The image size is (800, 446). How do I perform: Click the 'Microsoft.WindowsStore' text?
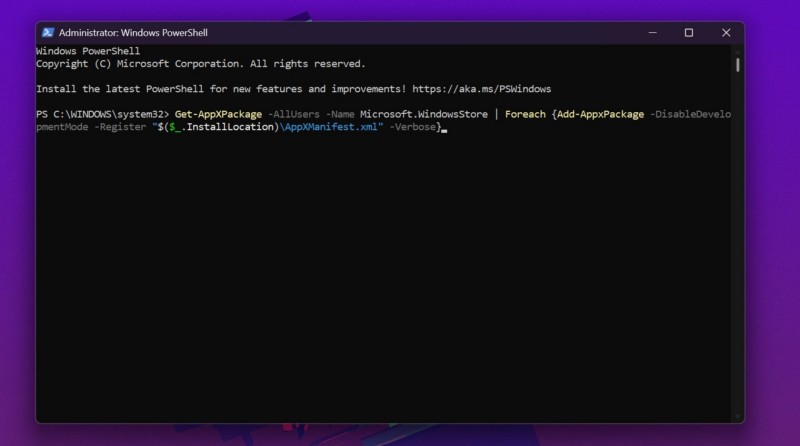point(424,114)
